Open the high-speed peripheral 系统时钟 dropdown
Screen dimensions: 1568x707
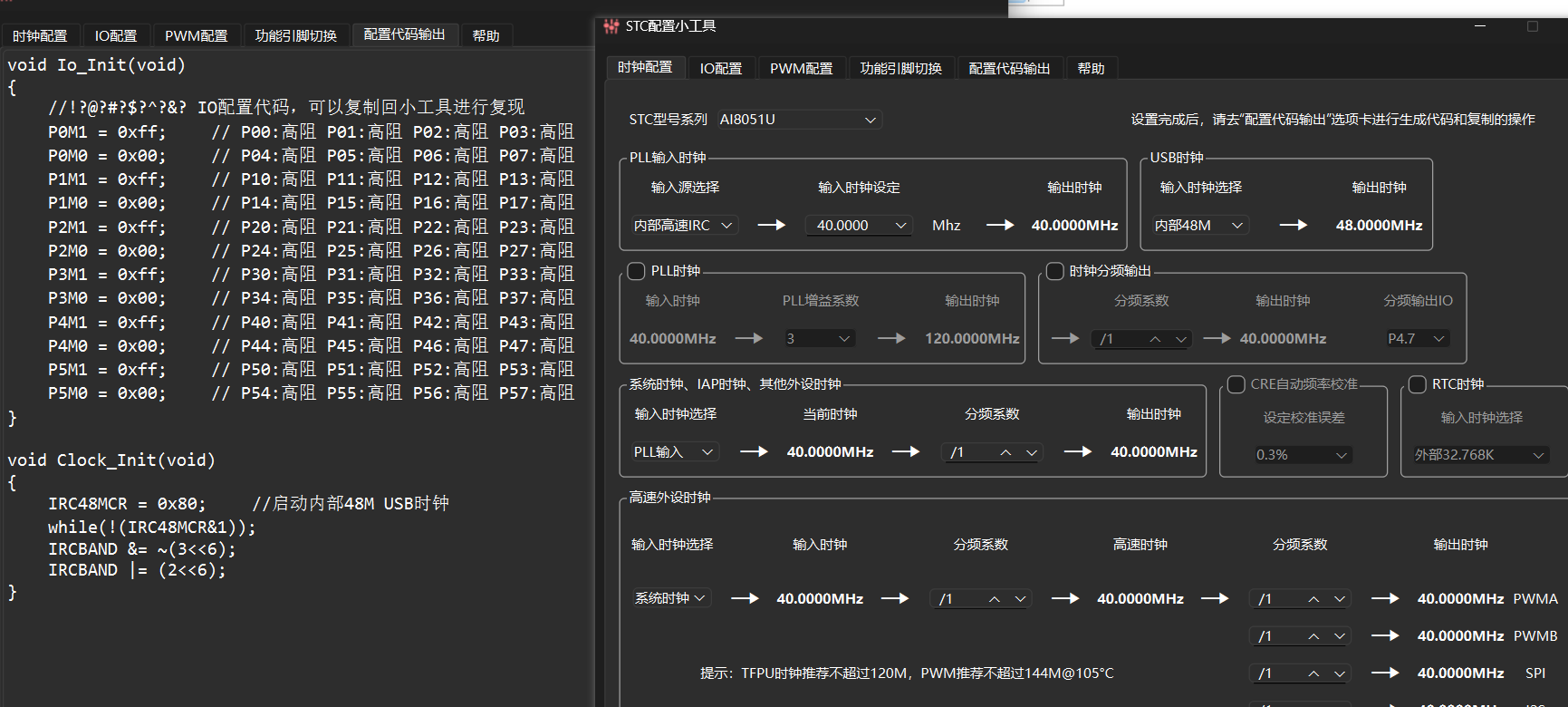tap(671, 598)
